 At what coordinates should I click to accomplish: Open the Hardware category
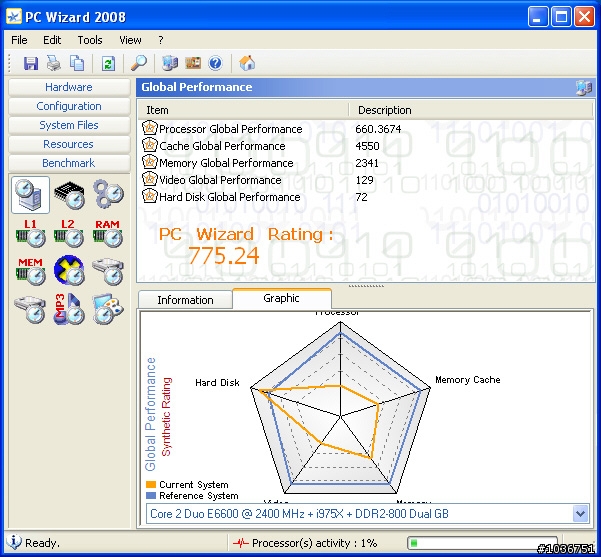(69, 87)
